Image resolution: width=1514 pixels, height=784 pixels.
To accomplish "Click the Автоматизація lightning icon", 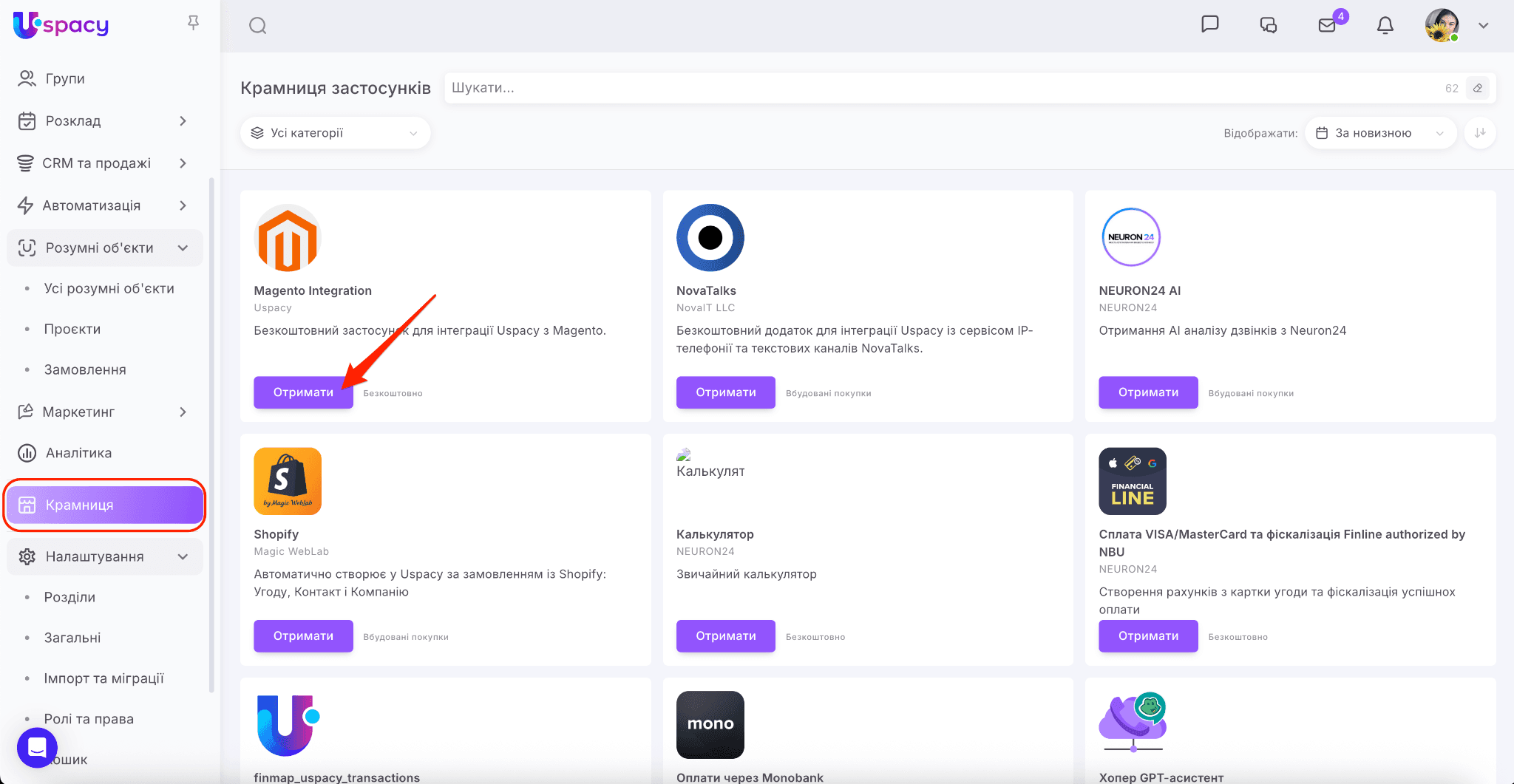I will pos(25,205).
